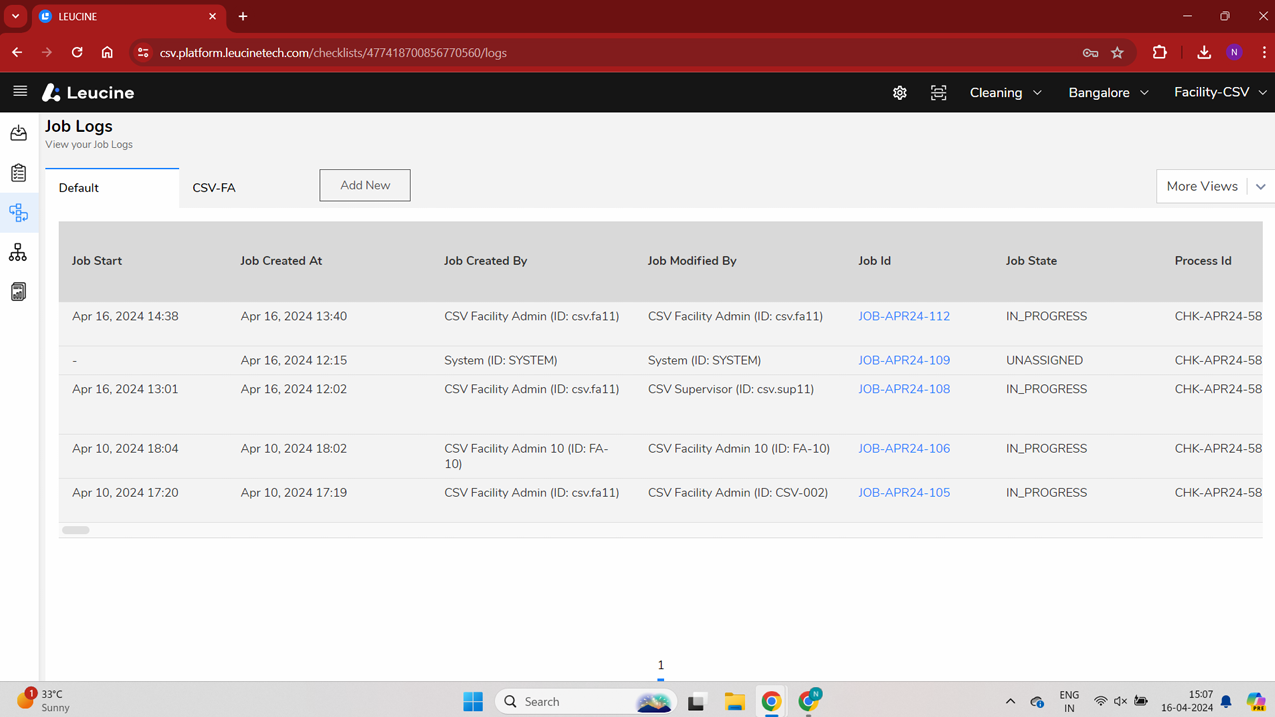Viewport: 1275px width, 717px height.
Task: Click the scan code icon near settings
Action: [938, 92]
